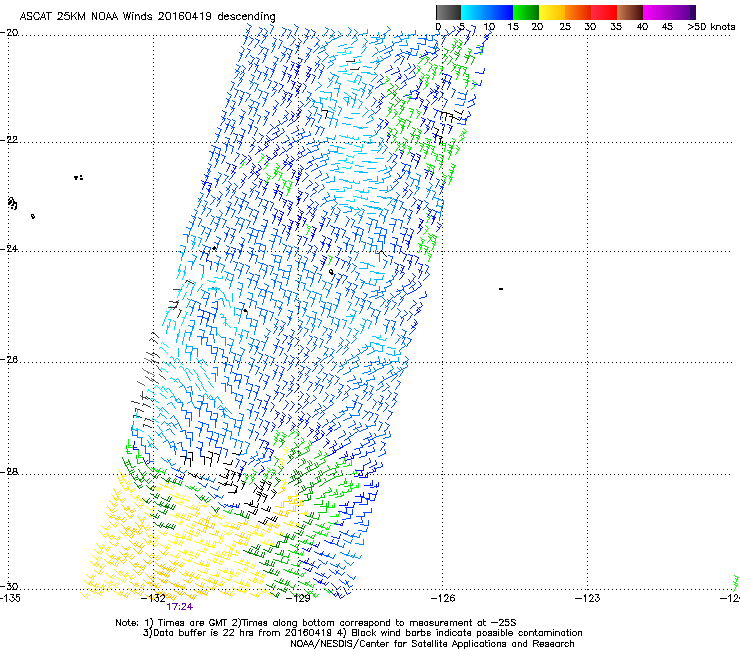
Task: Click the legend value '25'
Action: (x=565, y=27)
